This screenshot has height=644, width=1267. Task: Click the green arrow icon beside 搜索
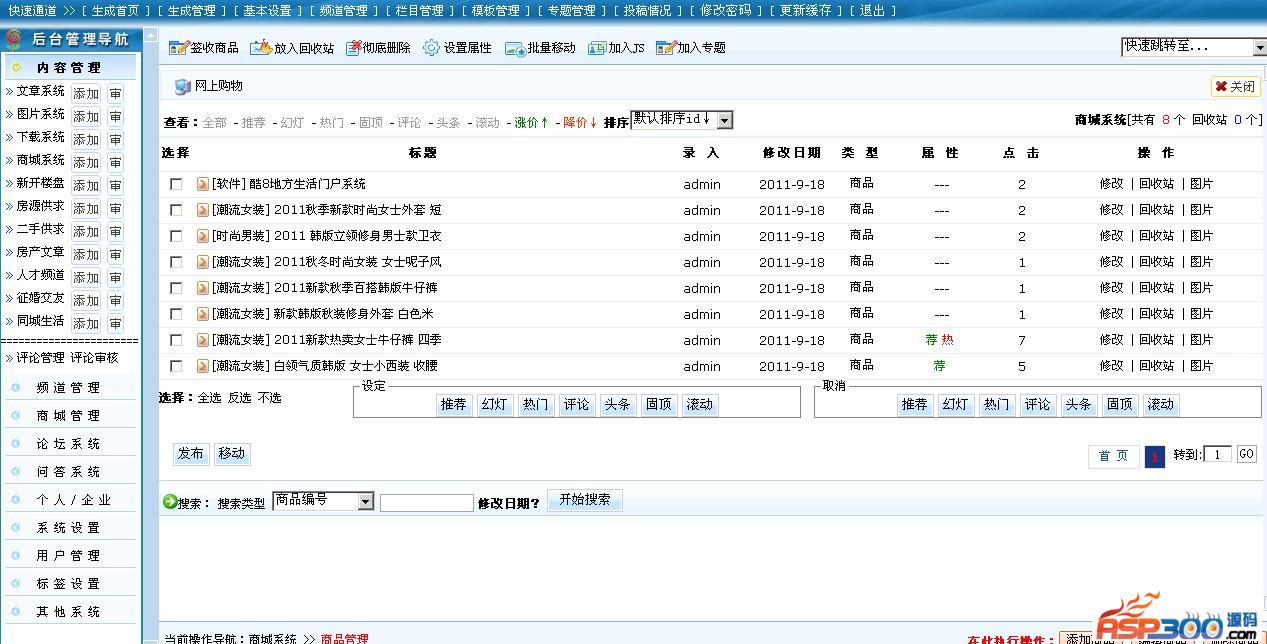click(x=169, y=502)
